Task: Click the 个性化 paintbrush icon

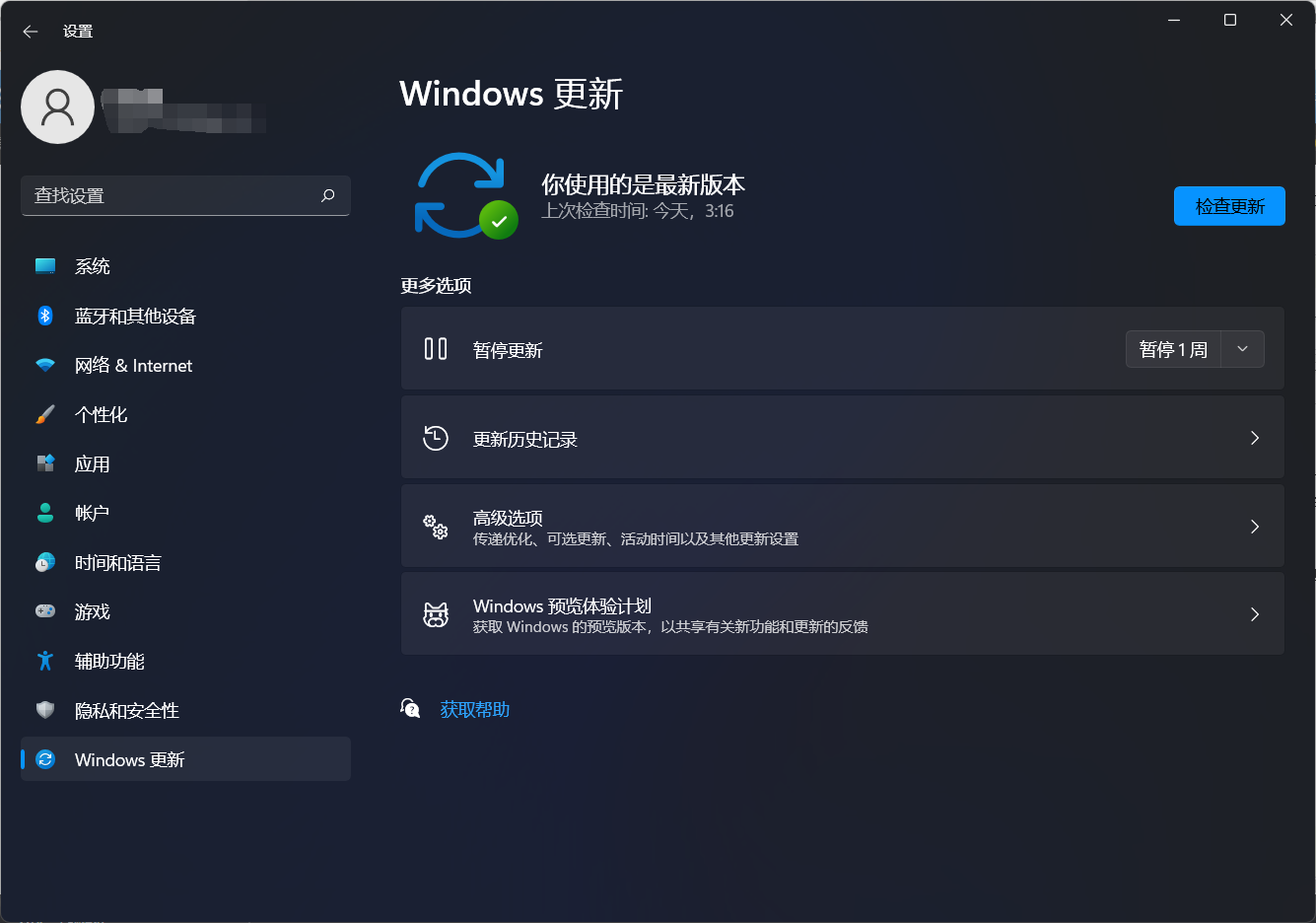Action: (x=45, y=414)
